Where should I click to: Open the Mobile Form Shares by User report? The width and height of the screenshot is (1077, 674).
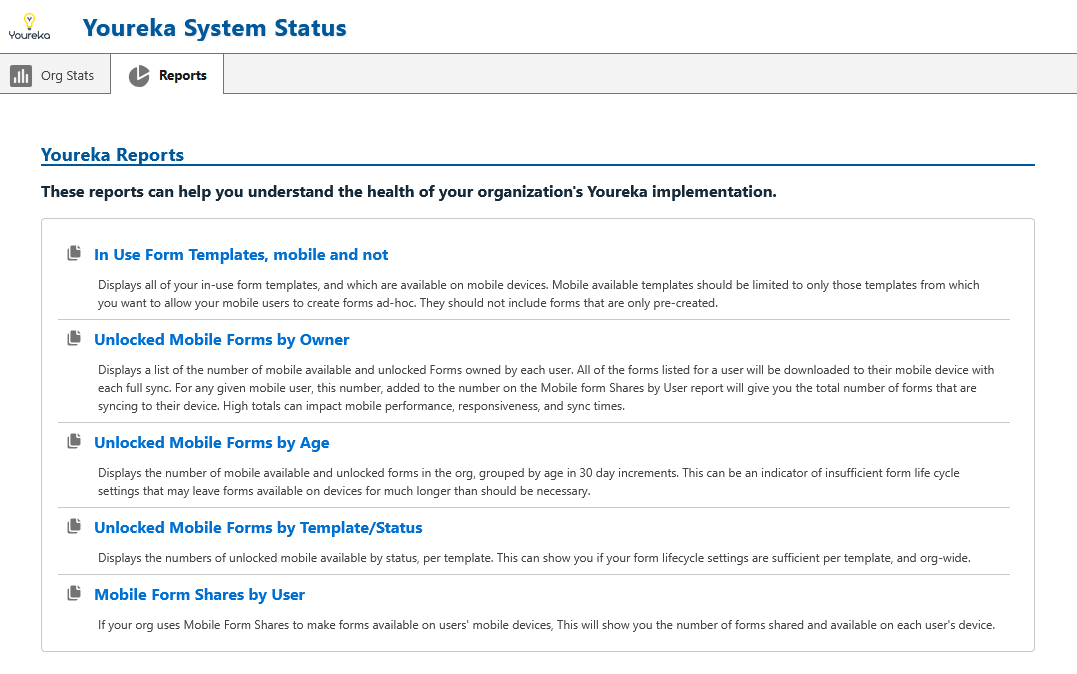[199, 595]
